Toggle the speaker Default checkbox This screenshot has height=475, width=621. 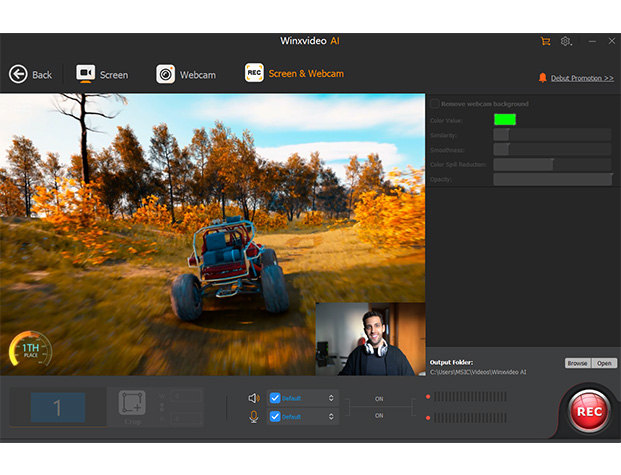[x=275, y=398]
